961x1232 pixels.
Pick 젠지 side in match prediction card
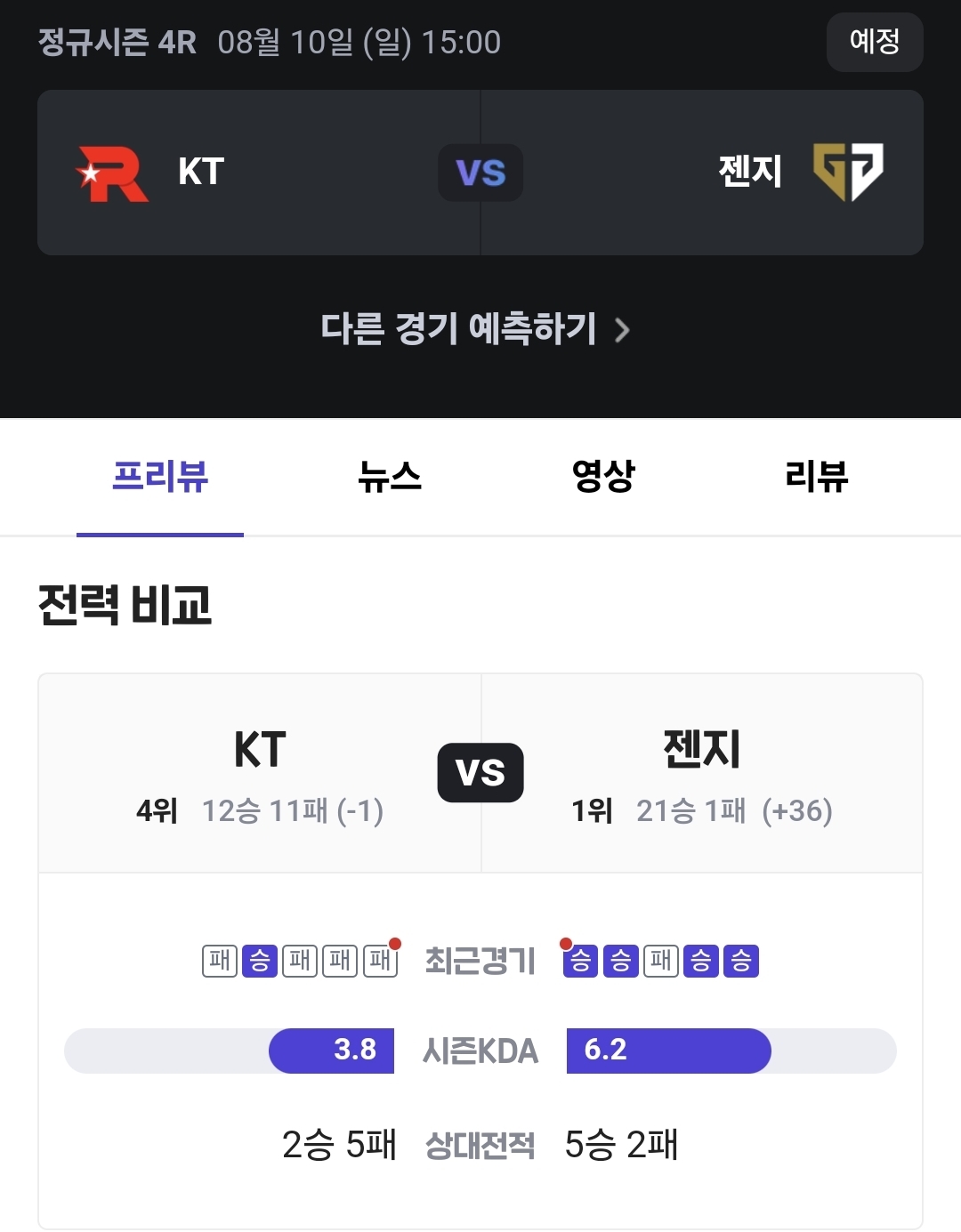coord(702,173)
